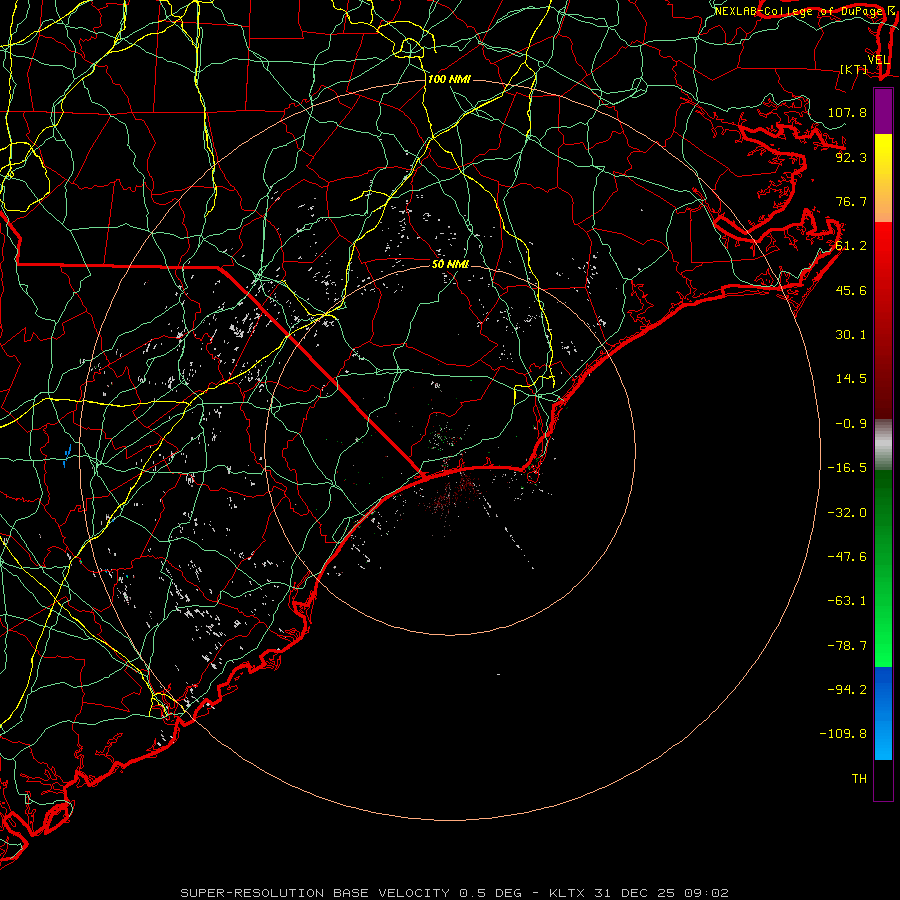Click the 76.7 legend value

pos(851,201)
